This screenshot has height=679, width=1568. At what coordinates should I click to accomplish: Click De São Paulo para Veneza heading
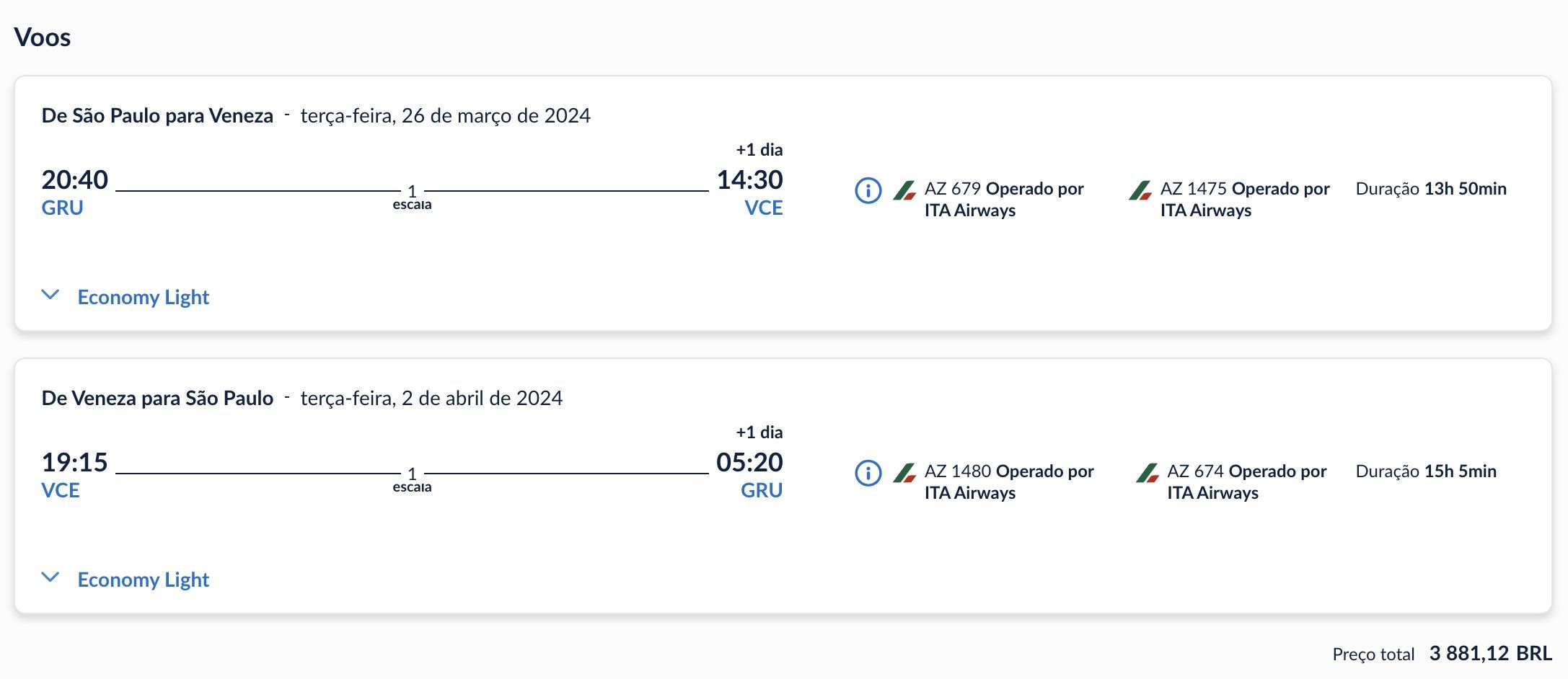point(157,115)
